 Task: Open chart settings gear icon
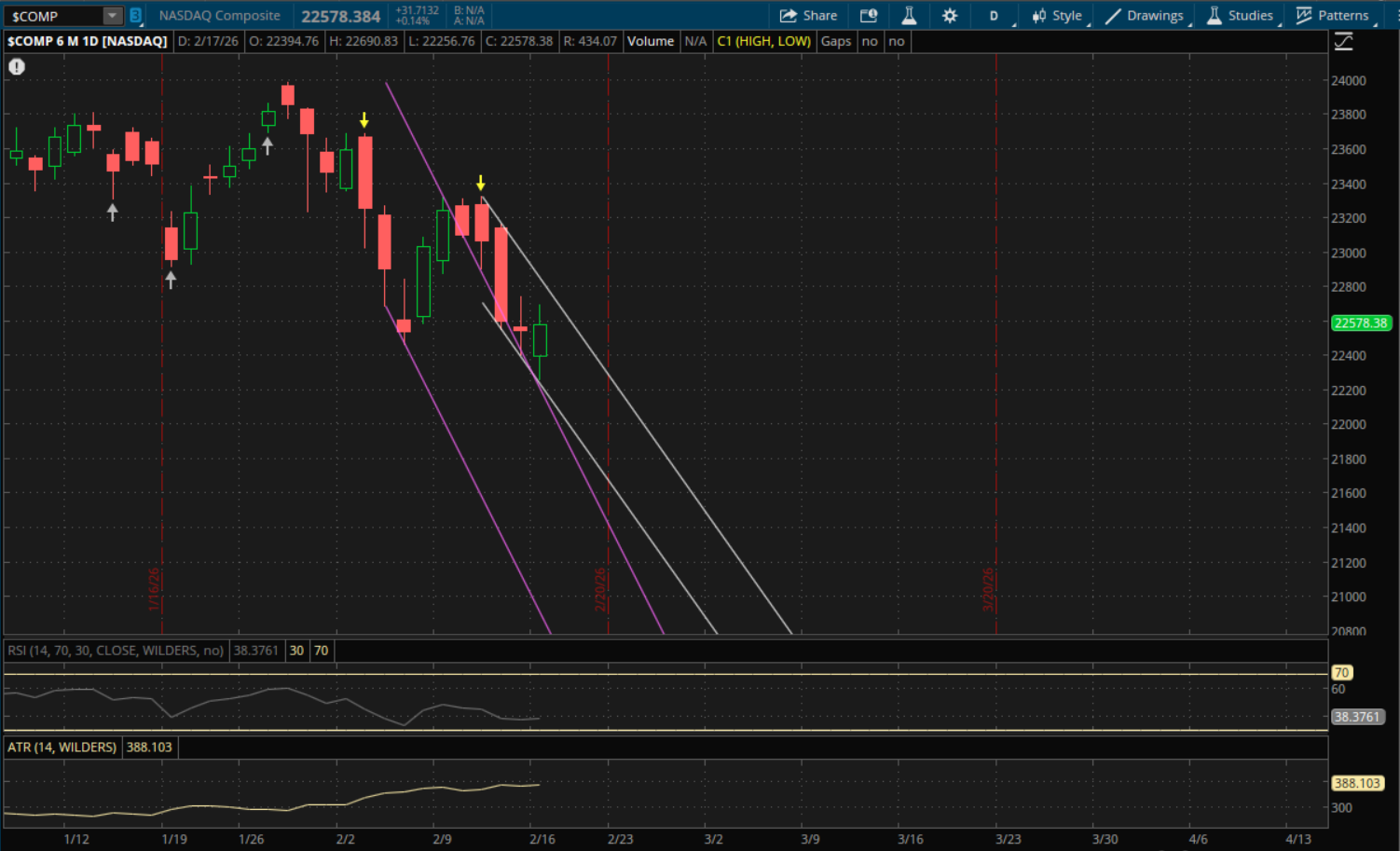pyautogui.click(x=950, y=16)
